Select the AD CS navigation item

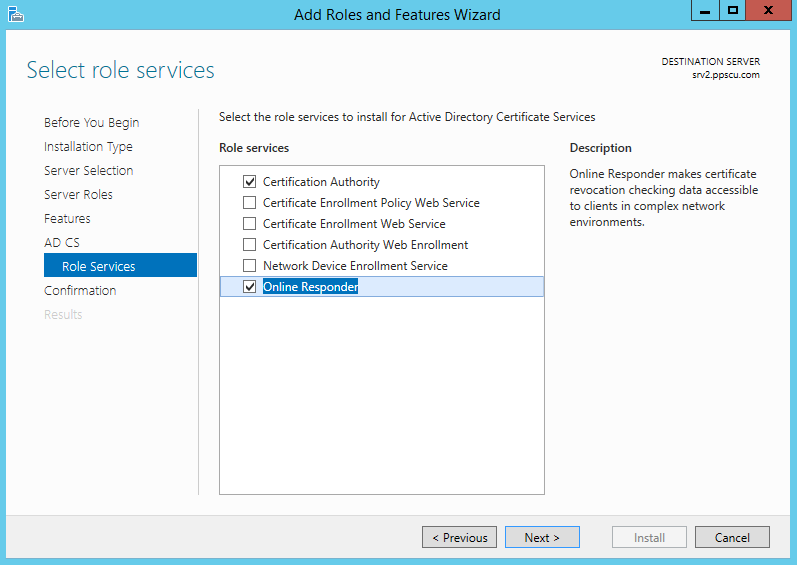click(62, 242)
